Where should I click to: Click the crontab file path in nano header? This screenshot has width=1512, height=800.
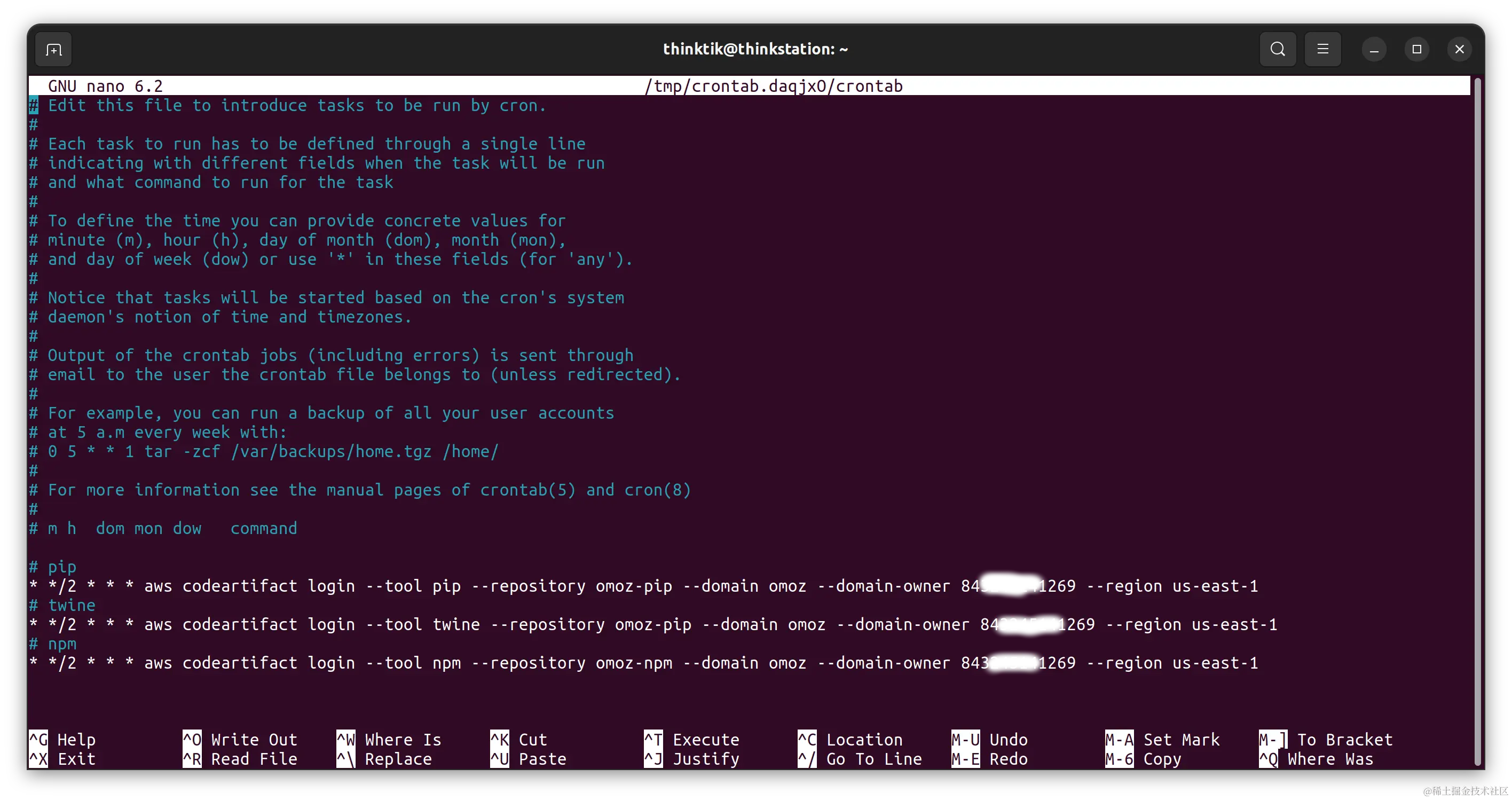(x=773, y=87)
